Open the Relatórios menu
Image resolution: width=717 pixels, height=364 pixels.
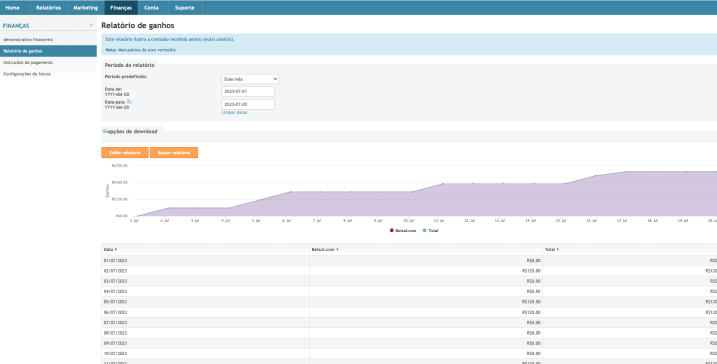[48, 8]
